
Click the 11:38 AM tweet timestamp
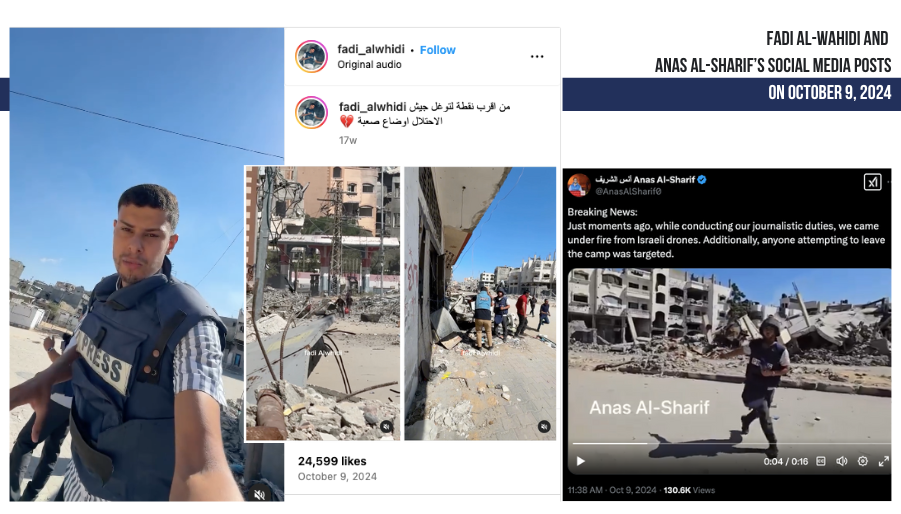click(x=585, y=490)
